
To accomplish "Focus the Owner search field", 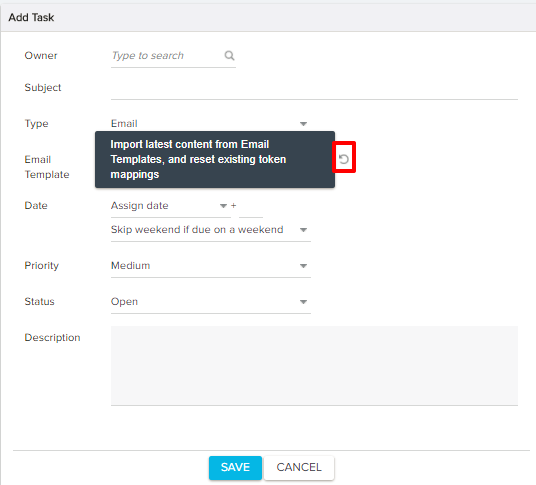I will coord(173,56).
